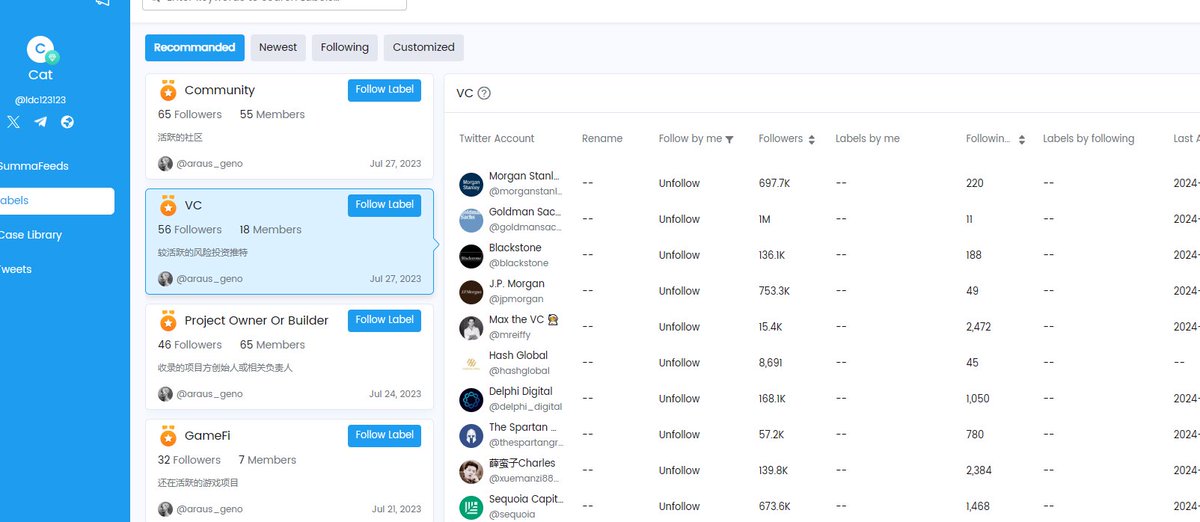Open Hash Global account logo
Screen dimensions: 1200x522
coord(471,364)
